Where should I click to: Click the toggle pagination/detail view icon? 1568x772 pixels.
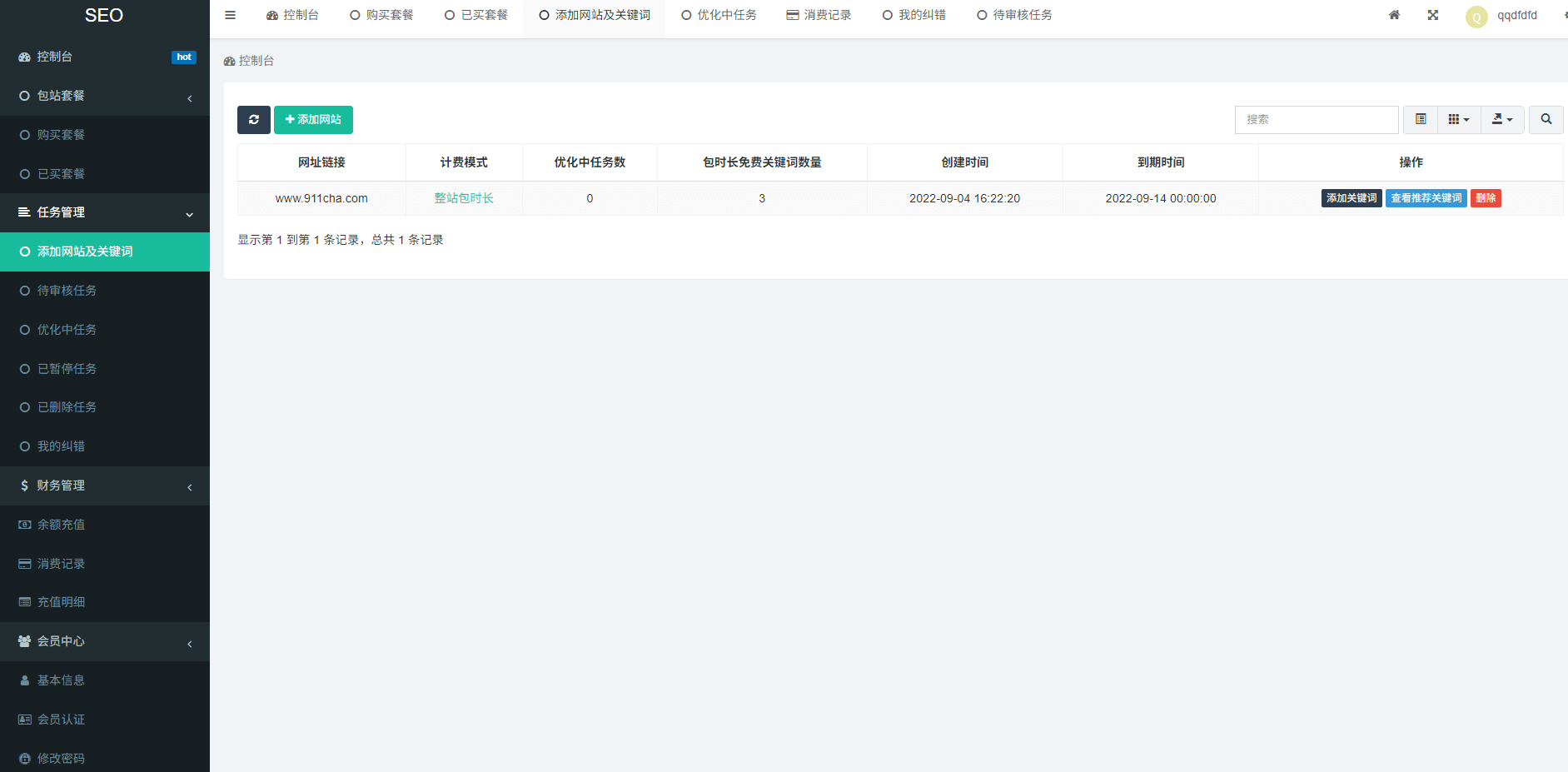(x=1420, y=120)
